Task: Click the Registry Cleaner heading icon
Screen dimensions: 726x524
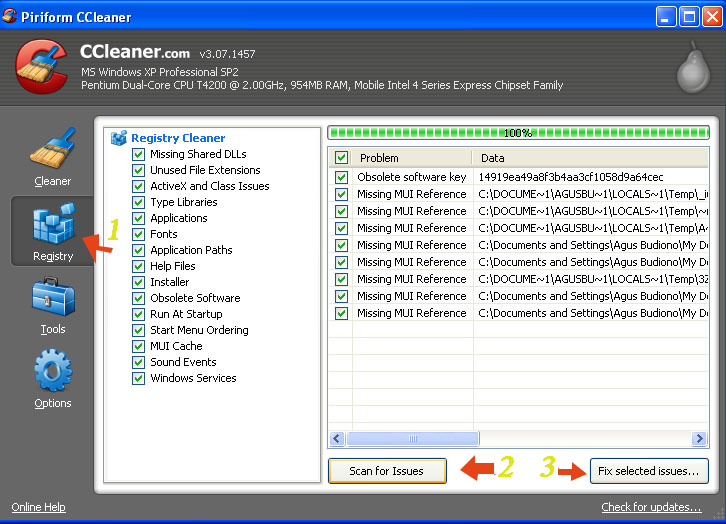Action: [119, 138]
